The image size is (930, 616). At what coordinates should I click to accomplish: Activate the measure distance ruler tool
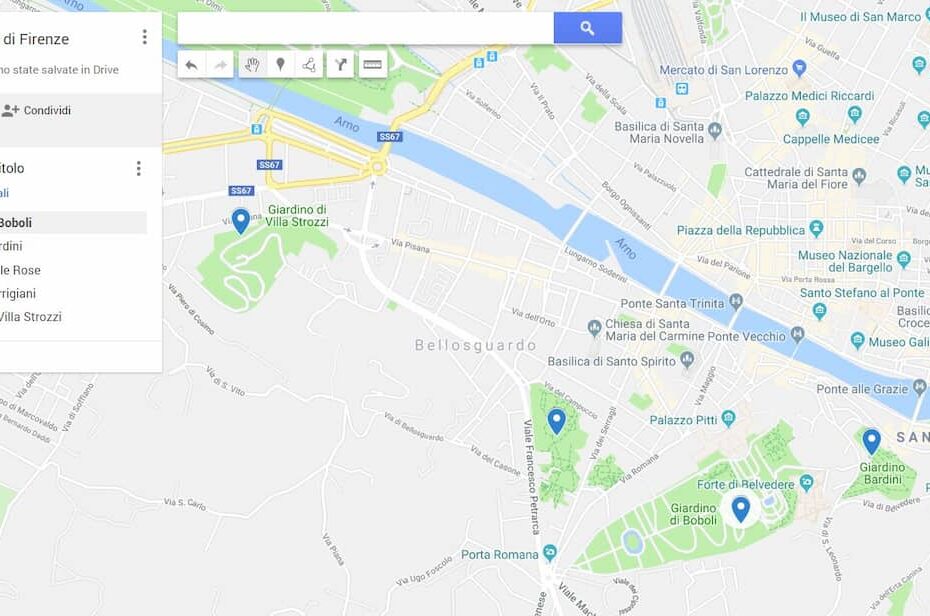[372, 65]
